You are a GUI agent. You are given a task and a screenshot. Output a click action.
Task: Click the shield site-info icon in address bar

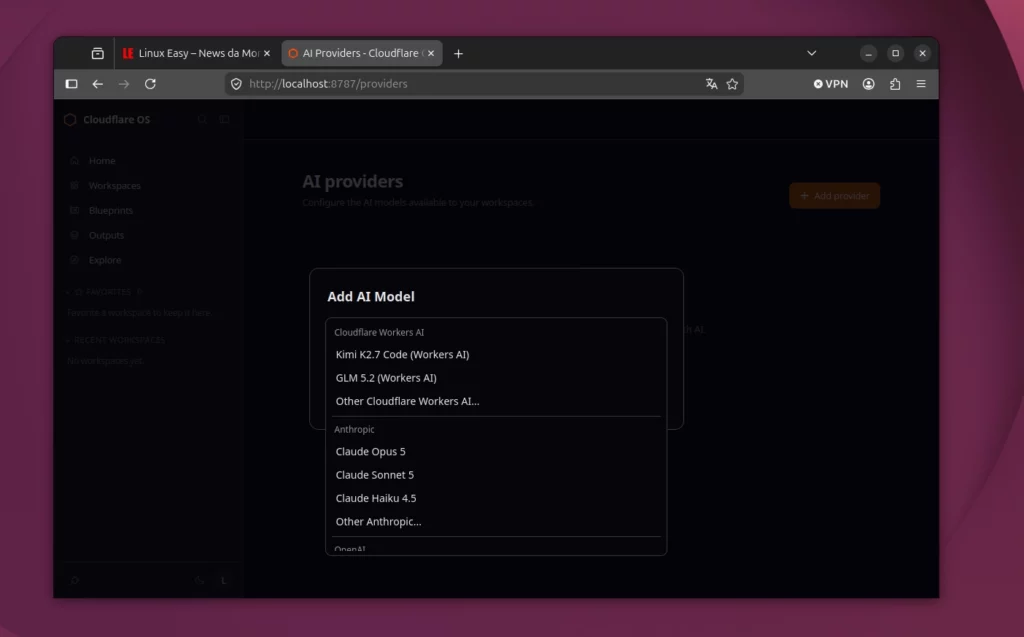click(x=236, y=84)
